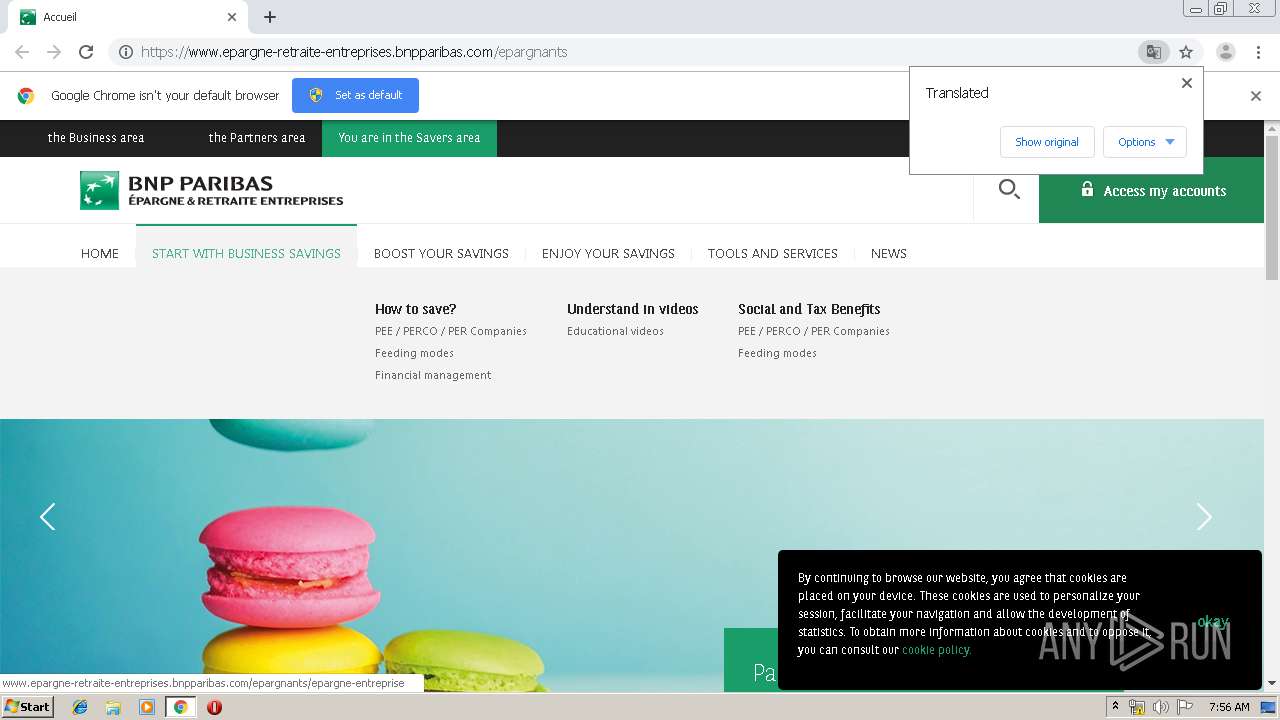Click Show original button

[1047, 142]
